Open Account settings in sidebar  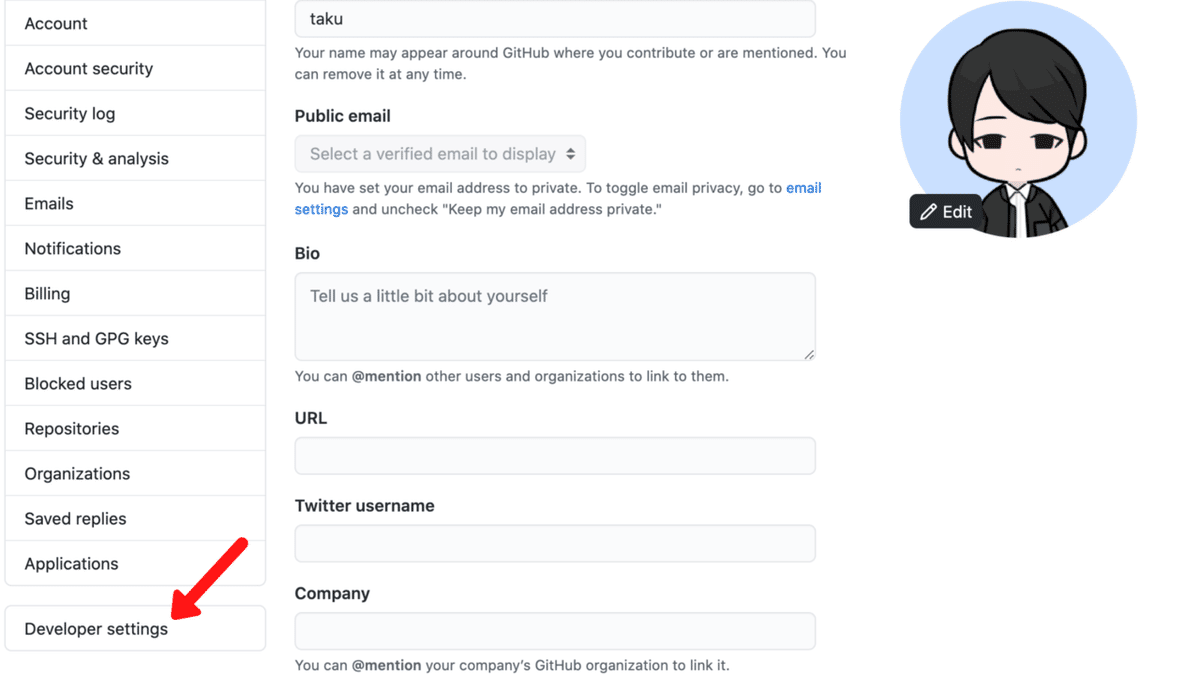56,23
